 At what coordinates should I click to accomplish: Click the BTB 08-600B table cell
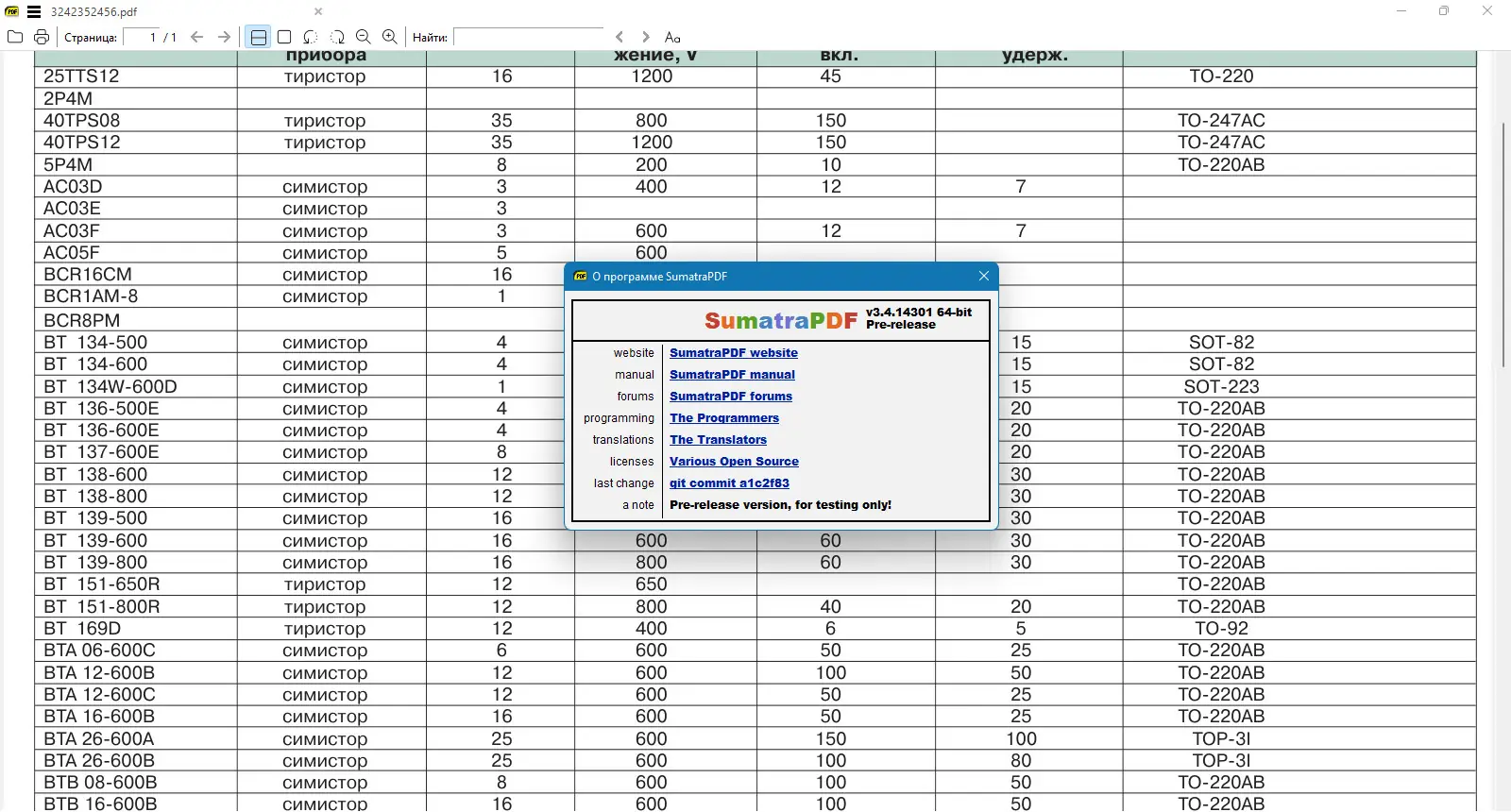click(x=136, y=783)
